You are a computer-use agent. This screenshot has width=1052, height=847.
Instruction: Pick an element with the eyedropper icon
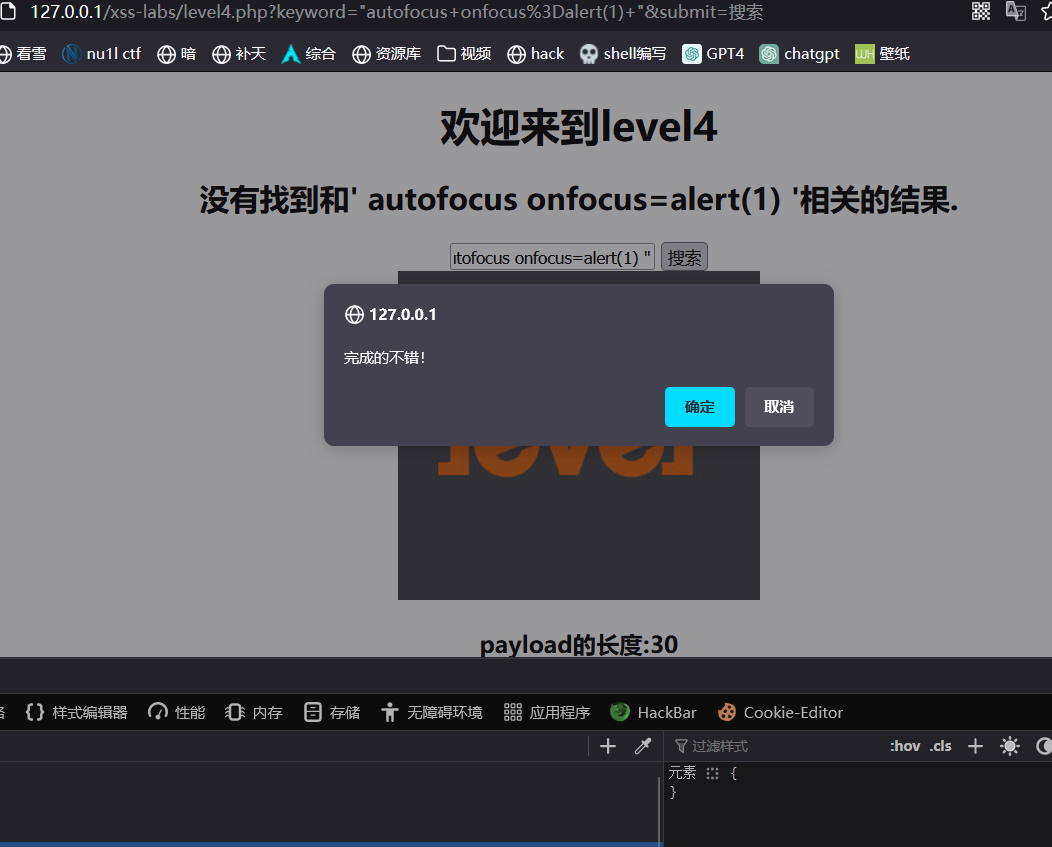643,746
